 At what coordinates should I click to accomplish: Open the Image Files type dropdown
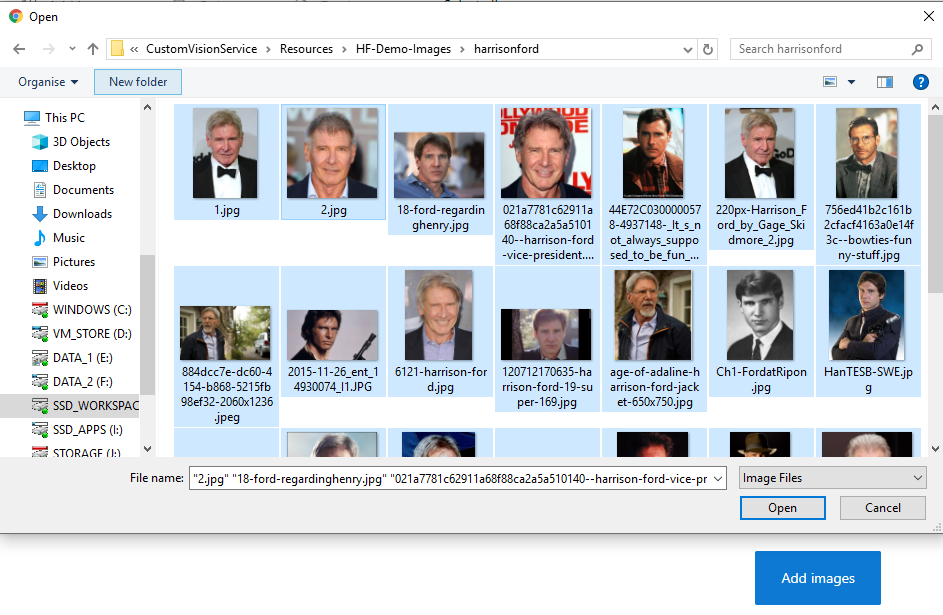(833, 479)
